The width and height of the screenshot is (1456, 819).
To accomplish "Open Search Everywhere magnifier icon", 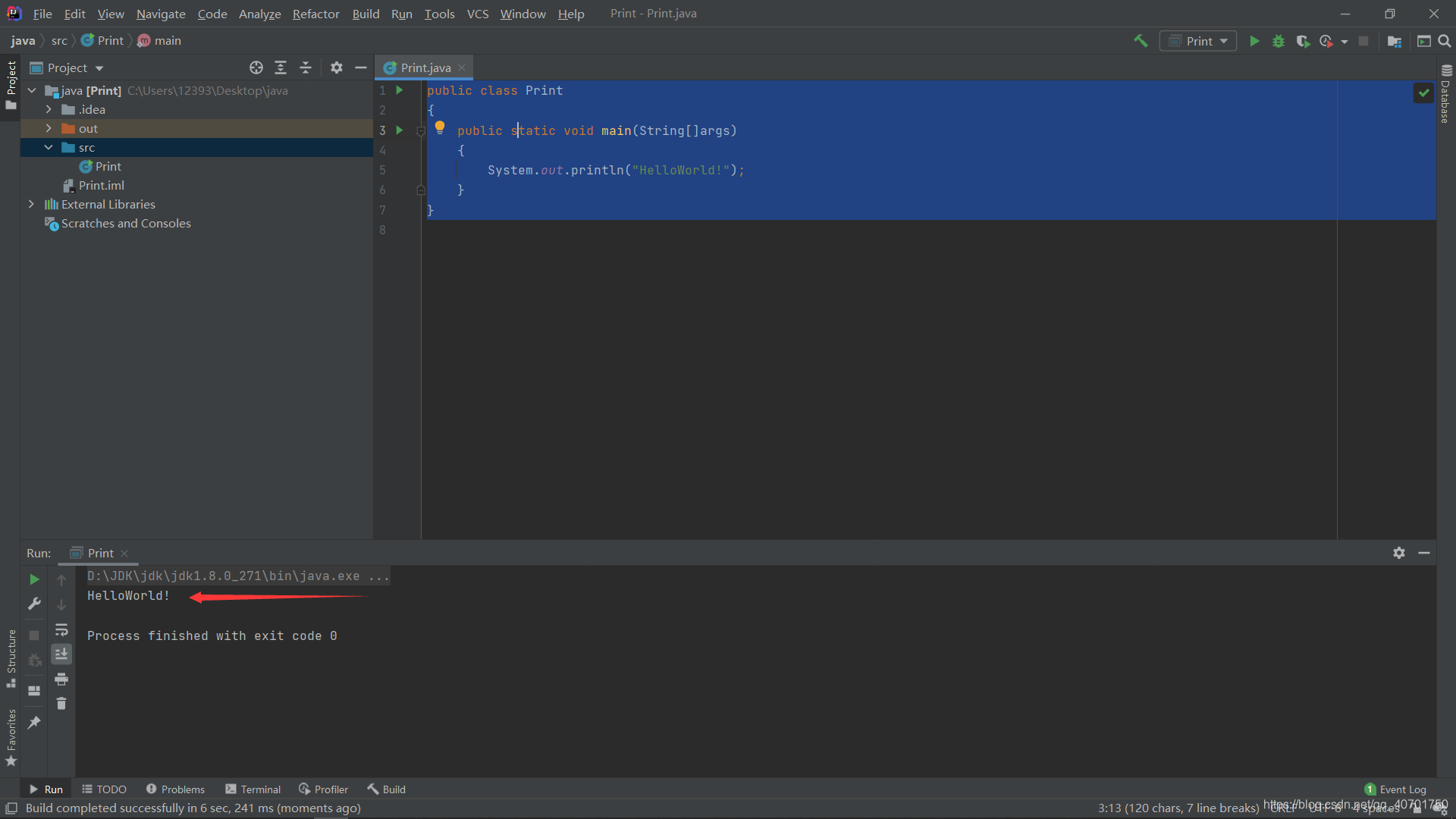I will [x=1445, y=41].
